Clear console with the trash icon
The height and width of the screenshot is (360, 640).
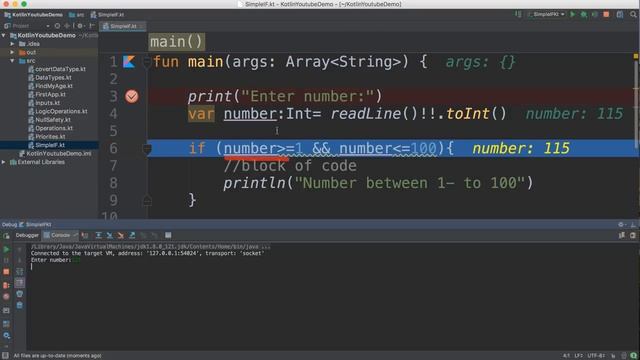point(20,305)
